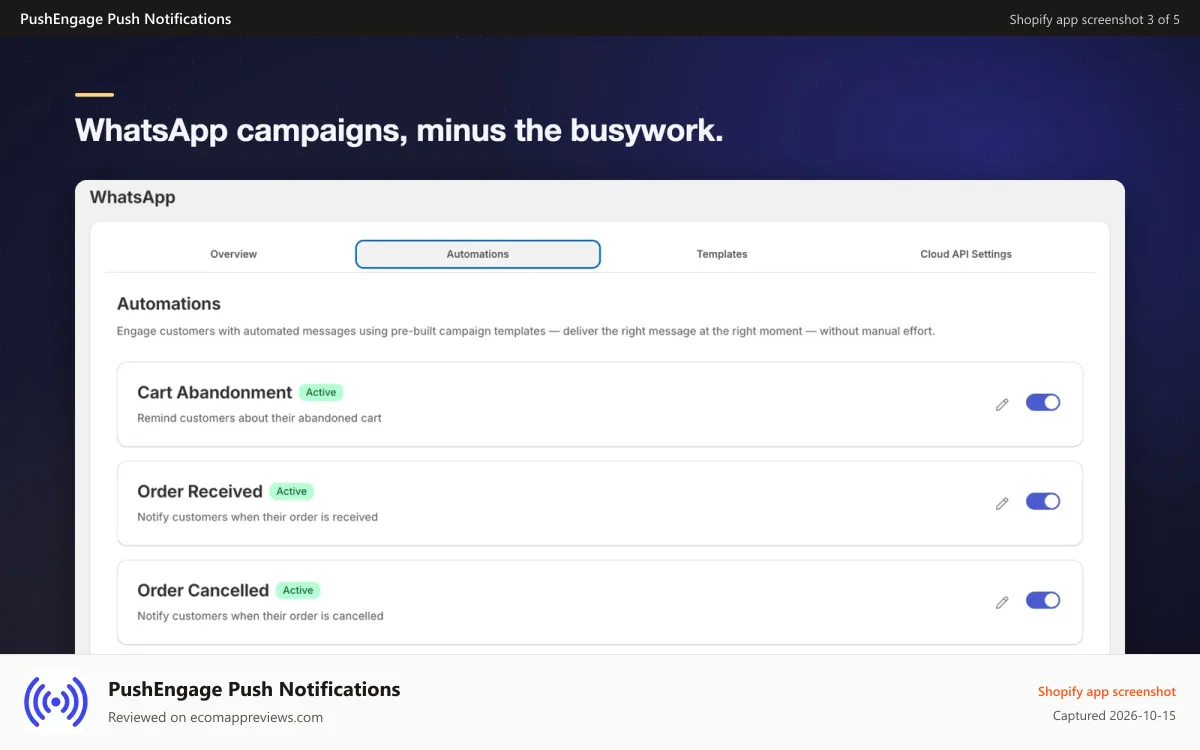1200x750 pixels.
Task: Edit the Order Cancelled automation pencil icon
Action: click(x=1002, y=603)
